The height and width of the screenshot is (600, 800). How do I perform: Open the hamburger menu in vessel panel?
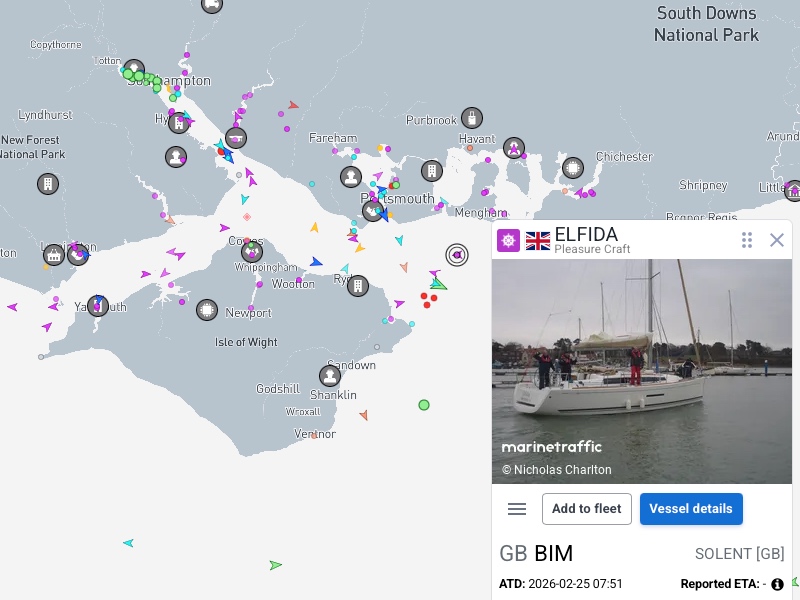tap(517, 509)
